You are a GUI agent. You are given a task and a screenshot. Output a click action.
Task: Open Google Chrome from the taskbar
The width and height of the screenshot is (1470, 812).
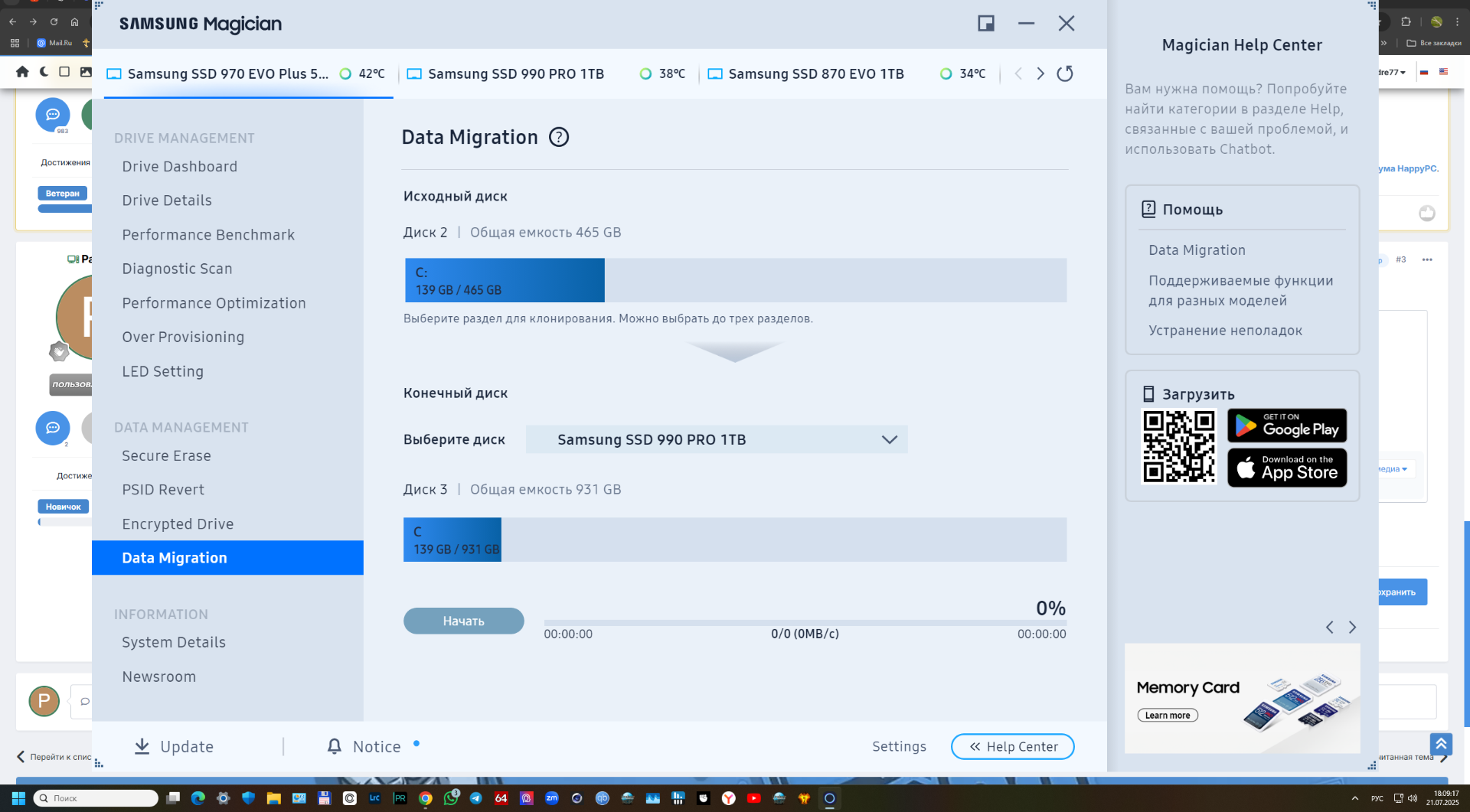(426, 798)
